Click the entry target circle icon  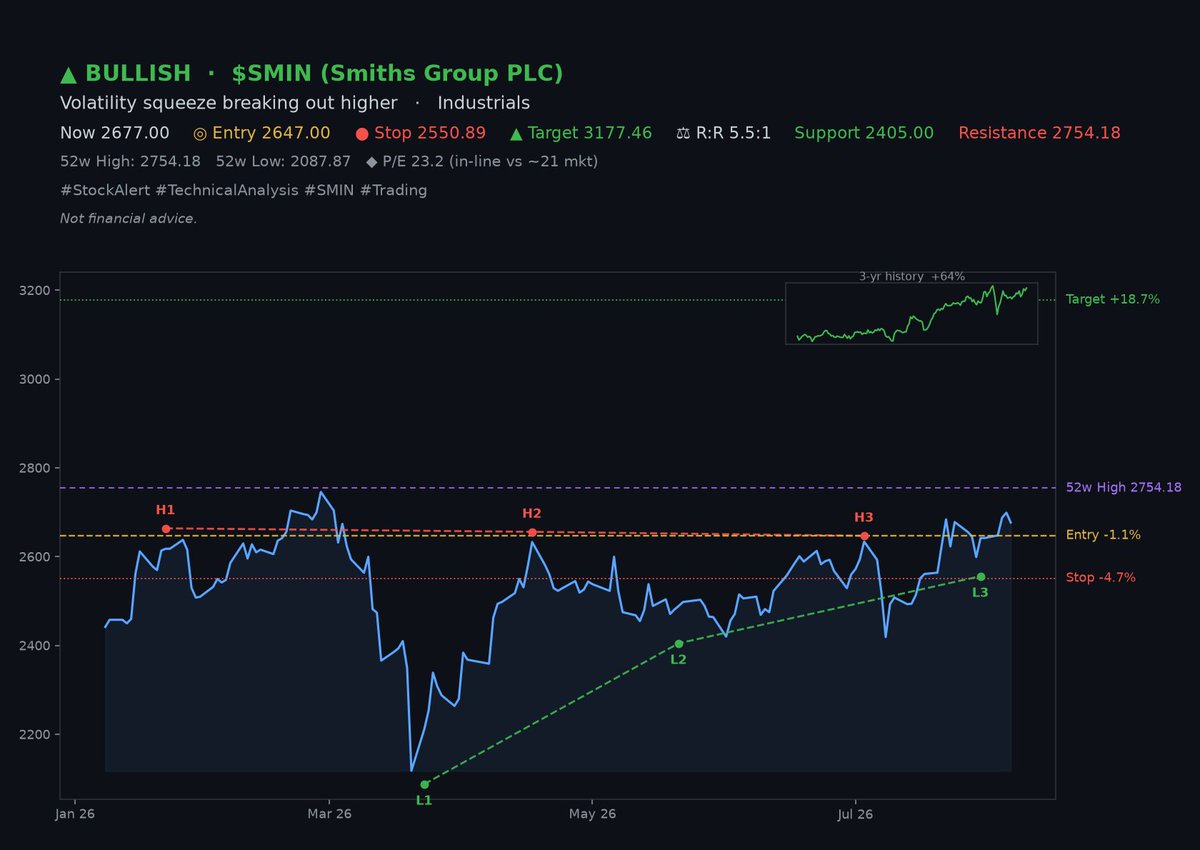[200, 133]
